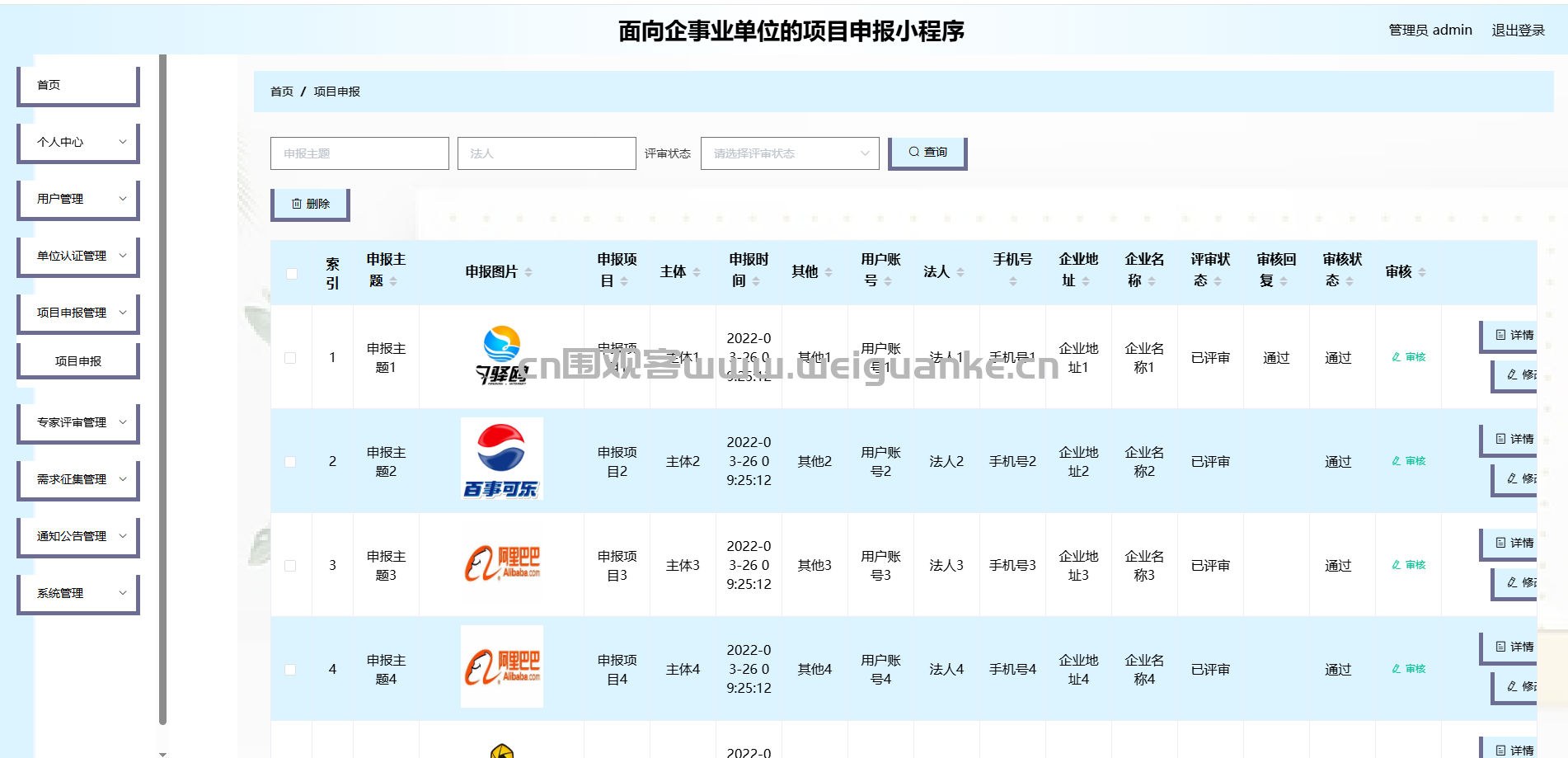
Task: Expand 单位认证管理 sidebar menu
Action: click(x=77, y=256)
